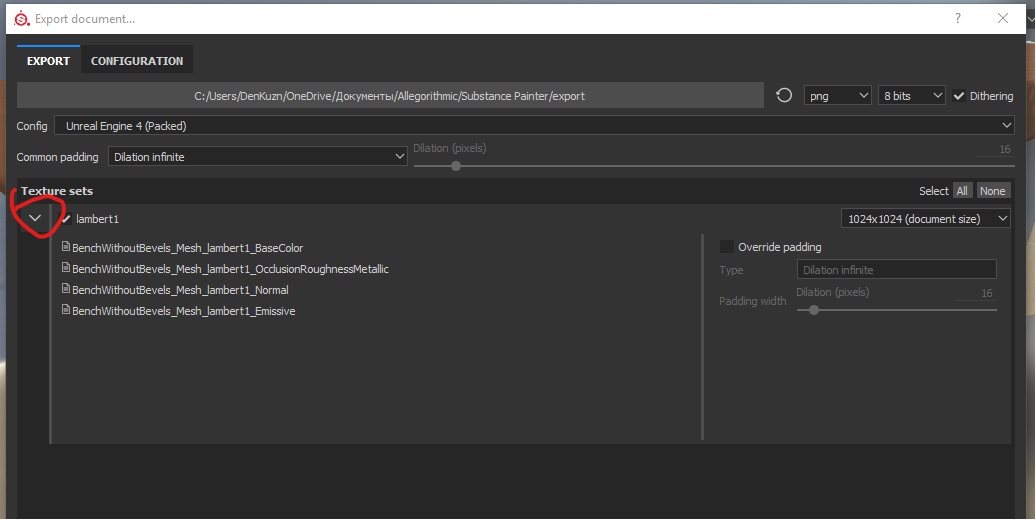Click Select None texture sets button
The image size is (1036, 520).
[x=992, y=191]
